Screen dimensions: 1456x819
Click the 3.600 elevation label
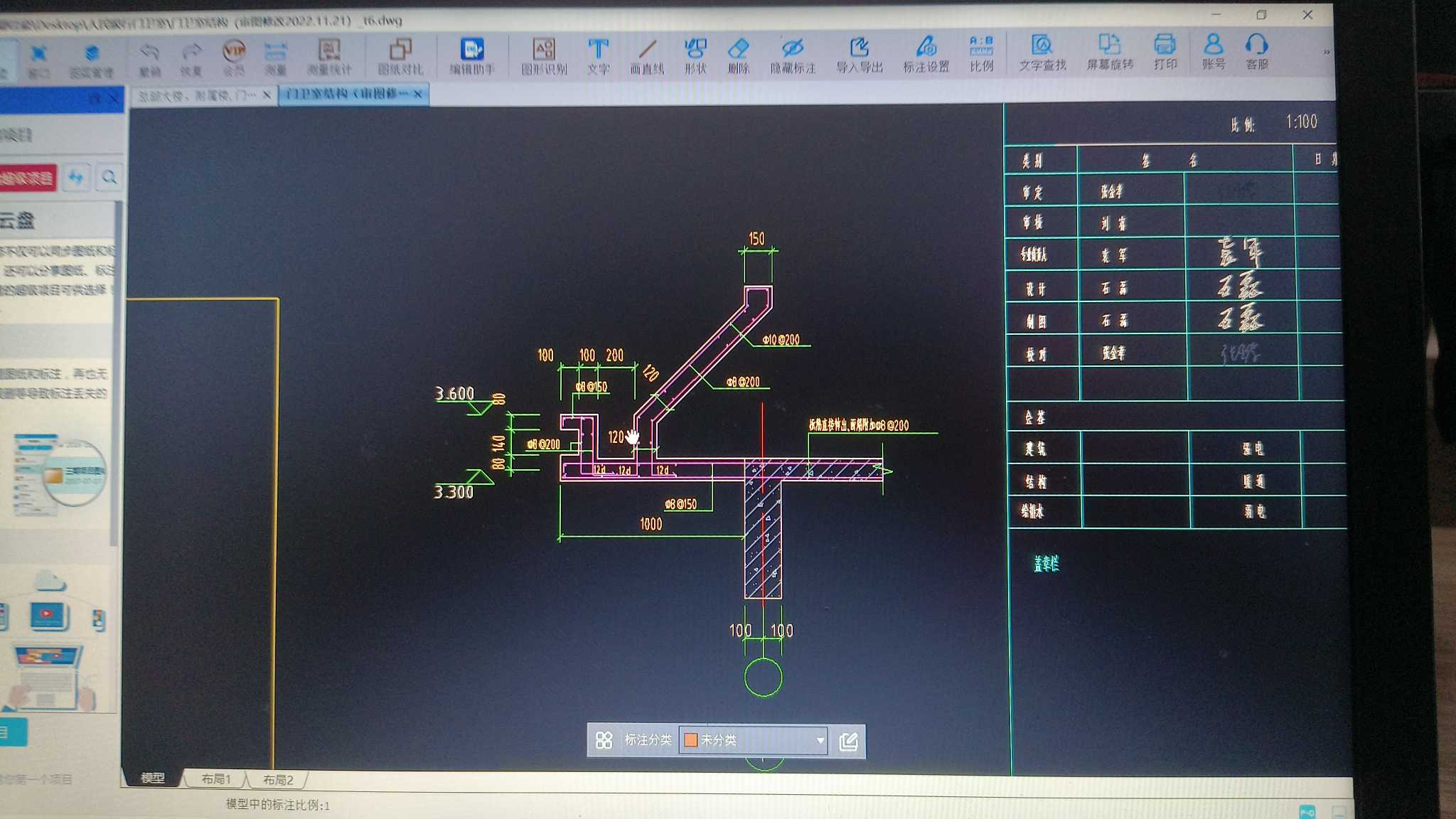454,394
